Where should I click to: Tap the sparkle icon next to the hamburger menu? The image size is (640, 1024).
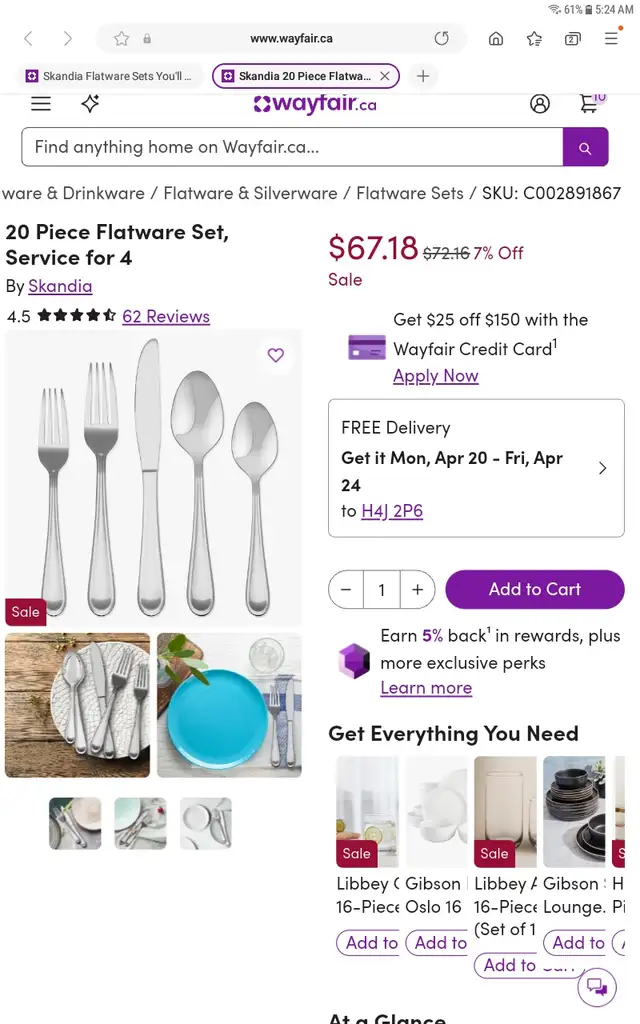pyautogui.click(x=89, y=103)
